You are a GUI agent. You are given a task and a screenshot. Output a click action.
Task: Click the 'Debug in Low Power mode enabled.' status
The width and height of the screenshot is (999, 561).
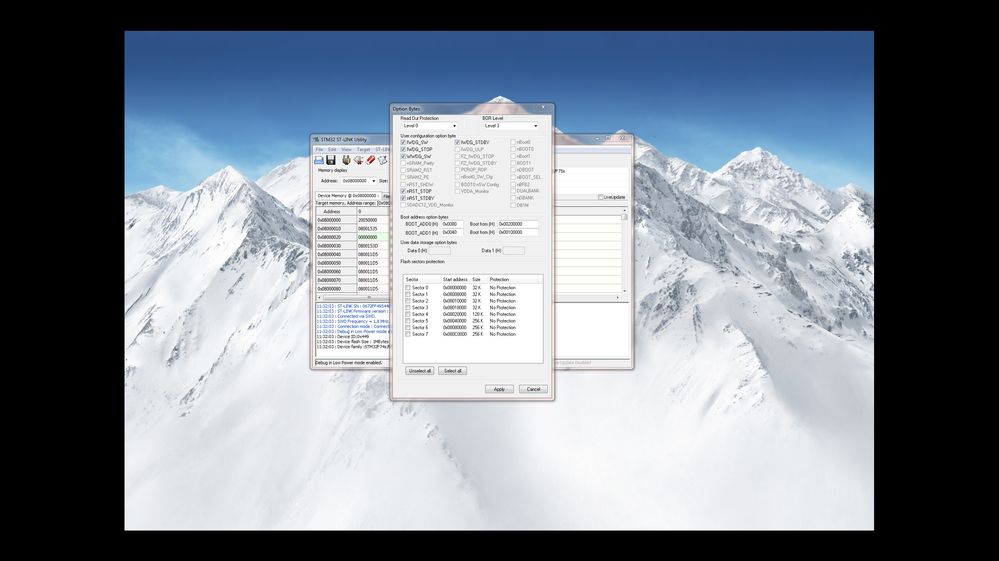(x=349, y=363)
